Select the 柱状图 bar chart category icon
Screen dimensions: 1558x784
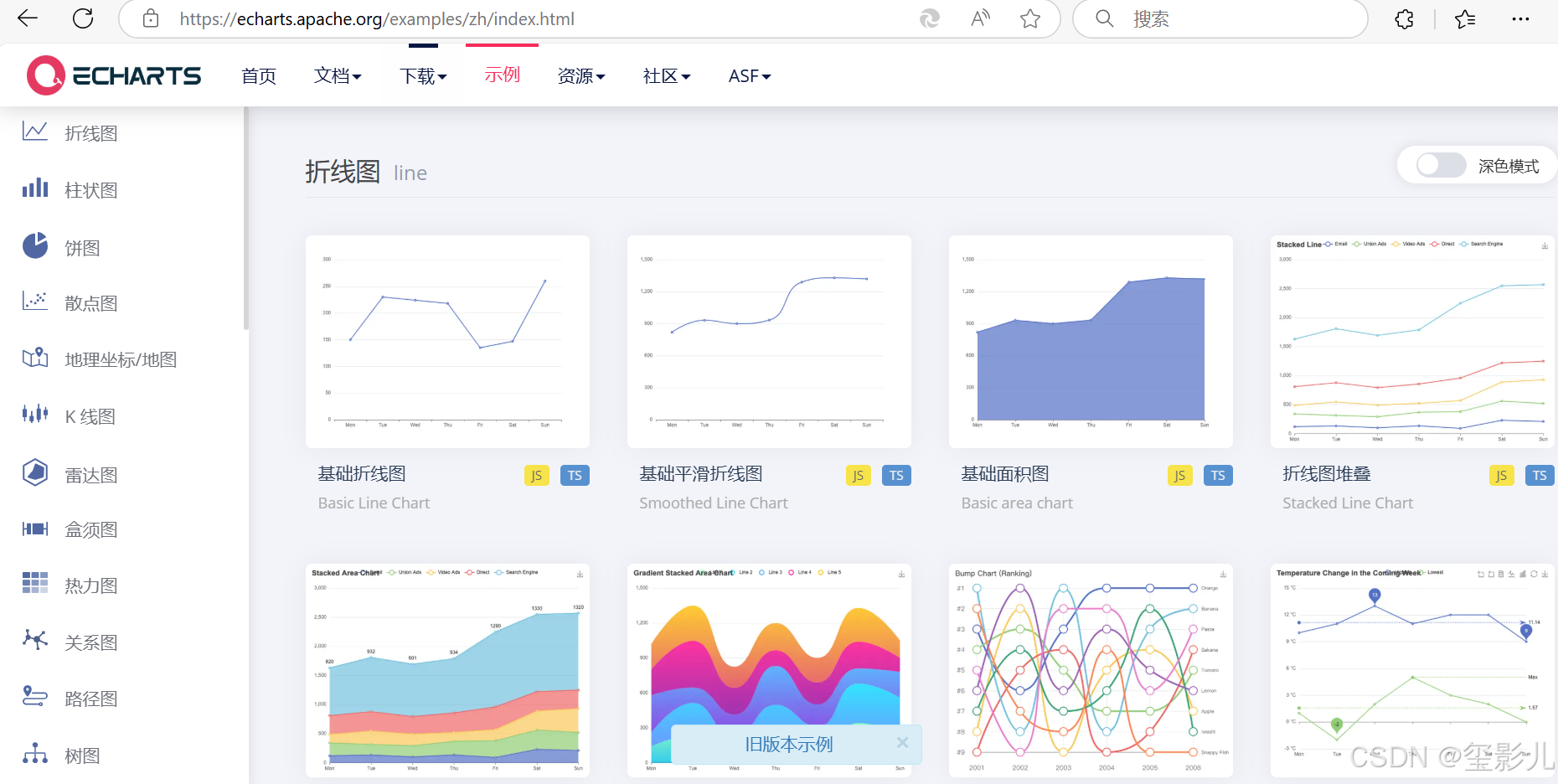(34, 189)
